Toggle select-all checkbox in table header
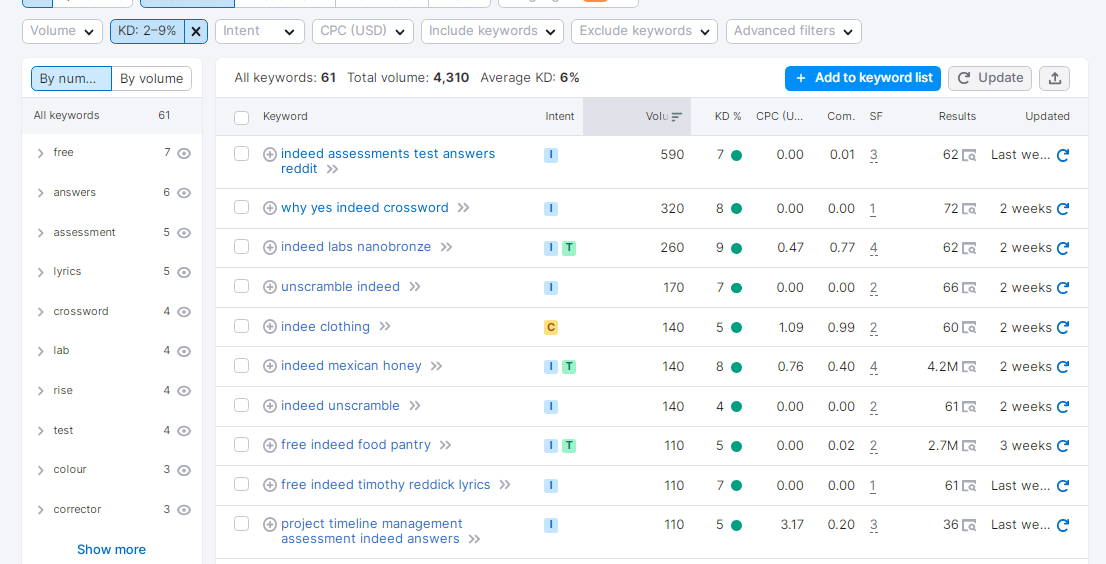 click(241, 117)
